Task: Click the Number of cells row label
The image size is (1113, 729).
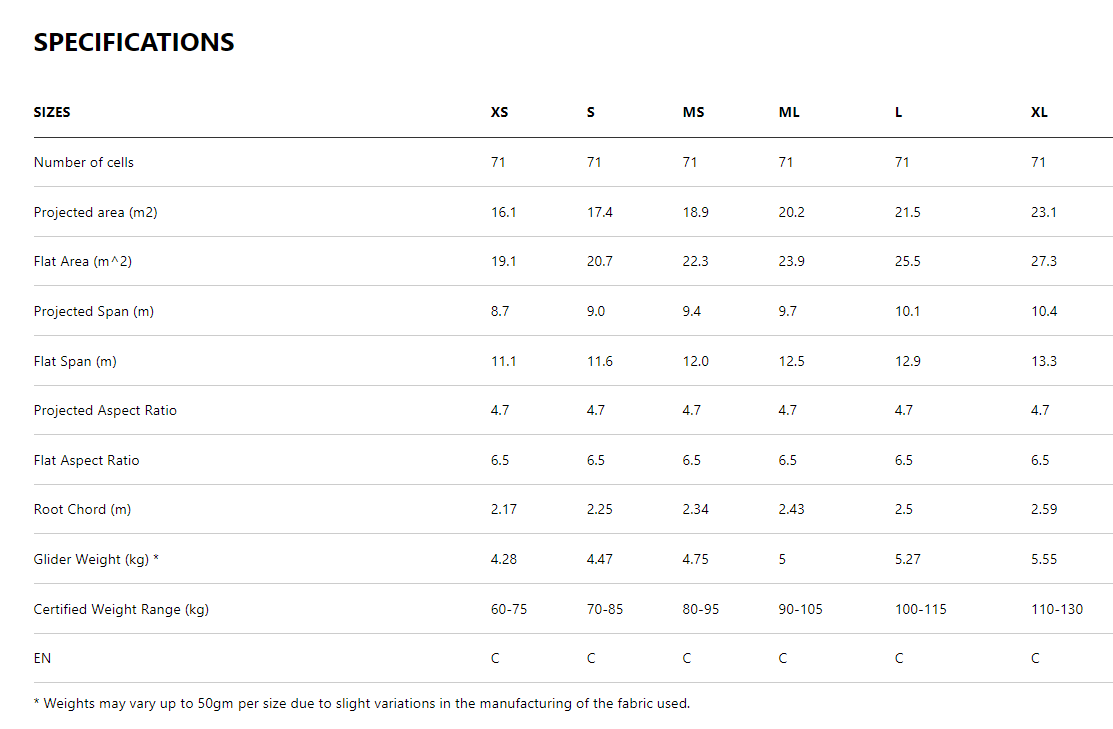Action: pyautogui.click(x=84, y=162)
